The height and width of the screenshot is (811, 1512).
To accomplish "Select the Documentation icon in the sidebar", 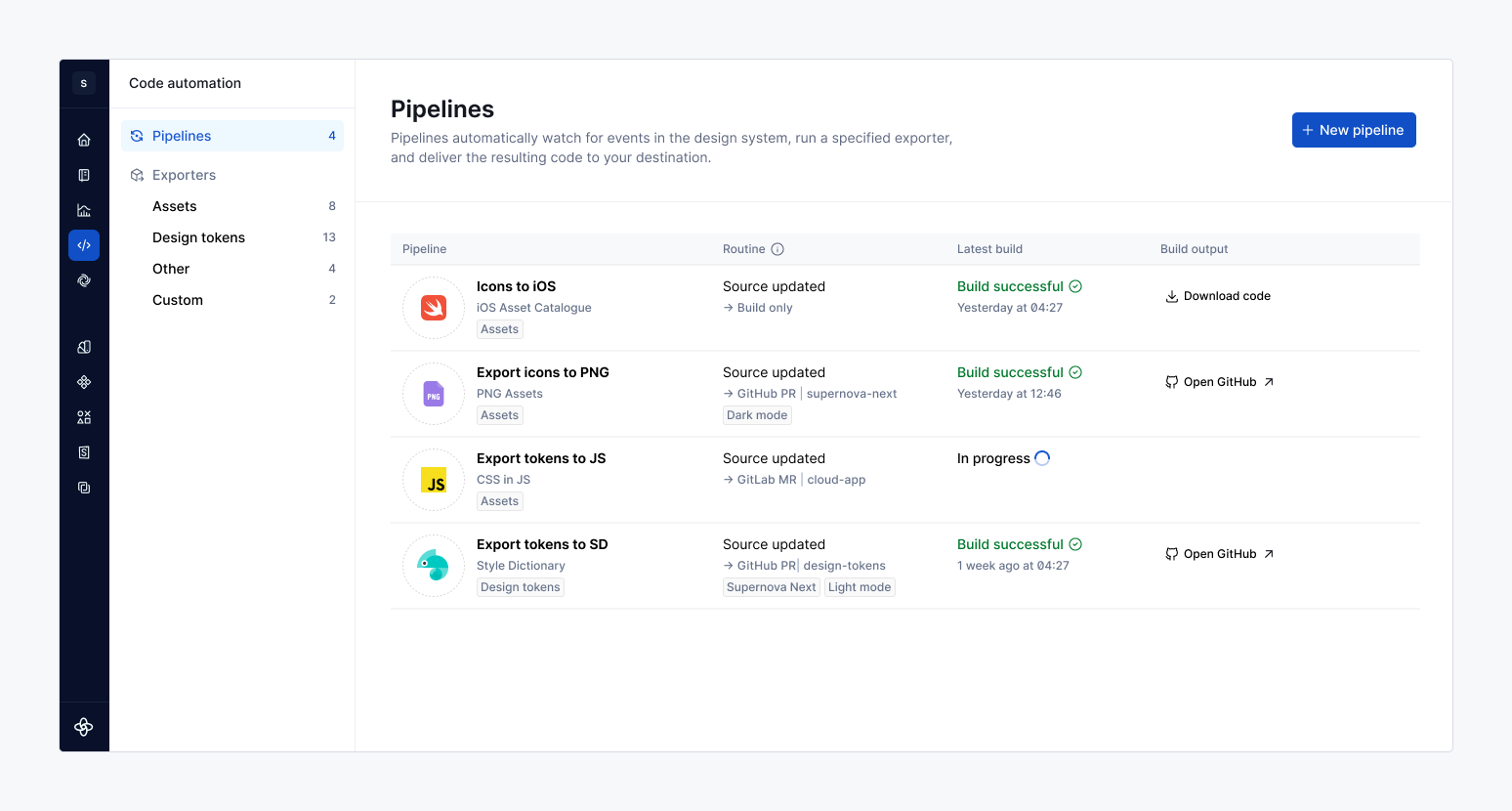I will (84, 175).
